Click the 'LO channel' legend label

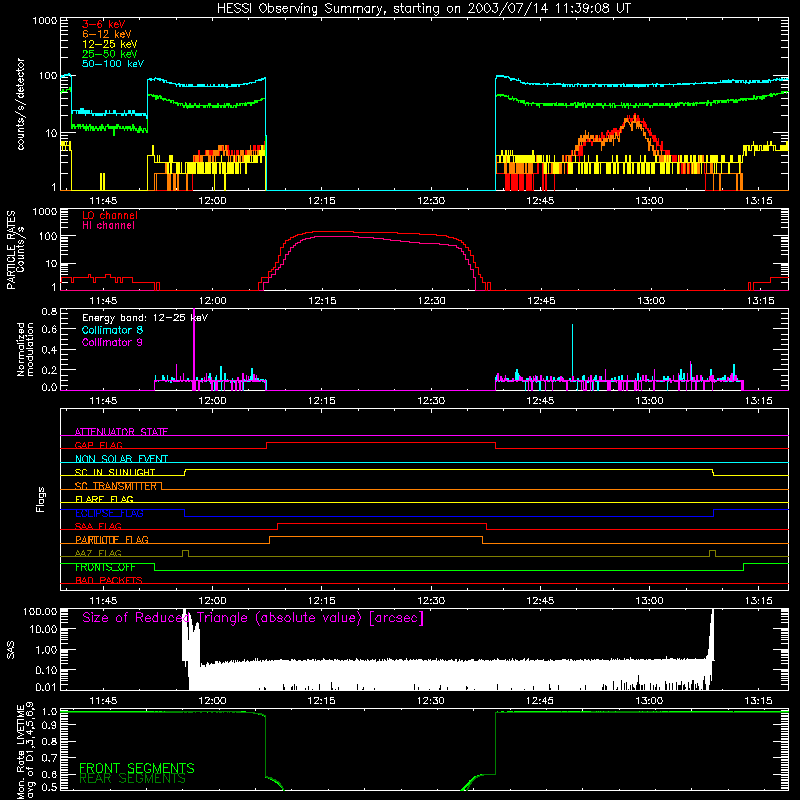[x=110, y=215]
